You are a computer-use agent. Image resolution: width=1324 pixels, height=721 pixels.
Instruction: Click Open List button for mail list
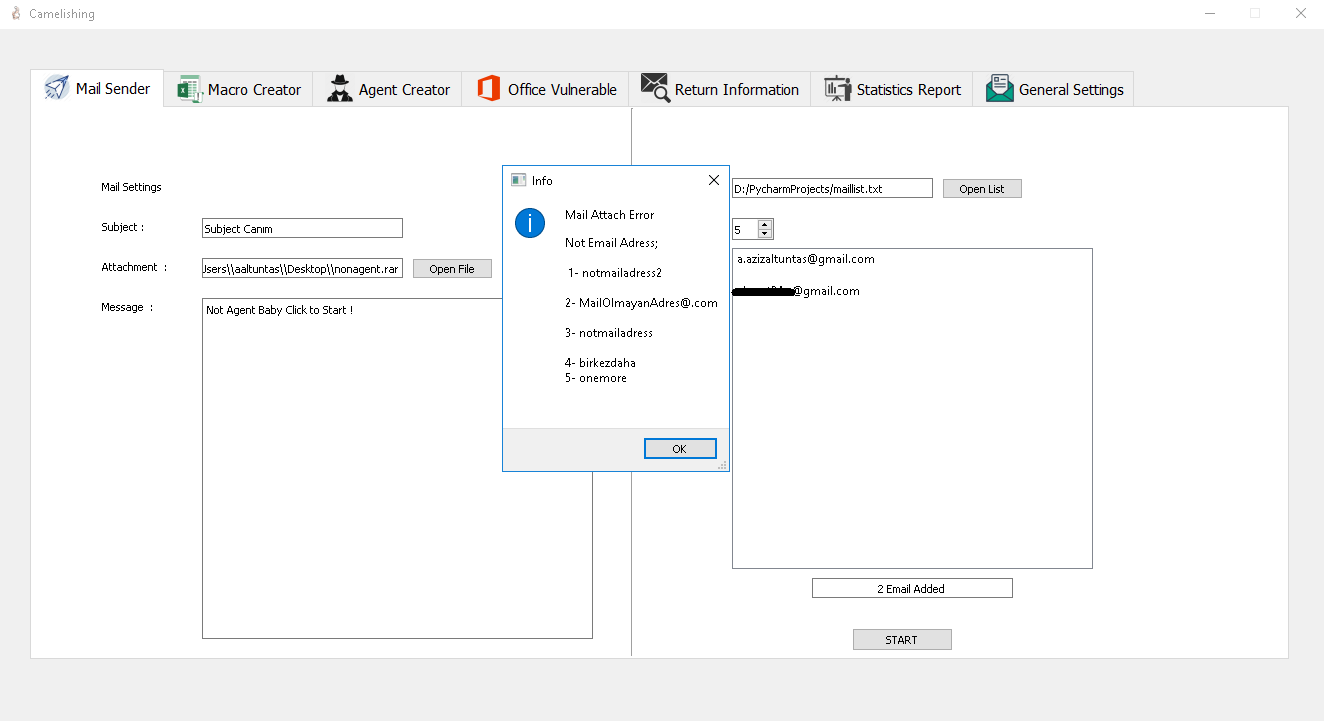(982, 189)
